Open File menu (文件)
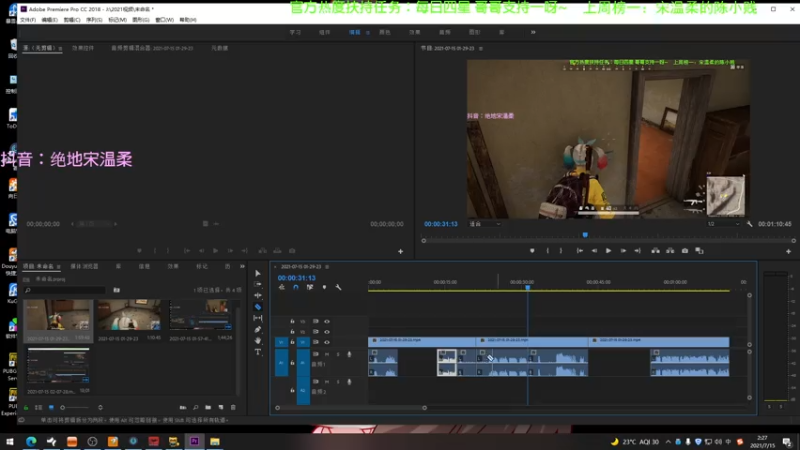 click(28, 20)
